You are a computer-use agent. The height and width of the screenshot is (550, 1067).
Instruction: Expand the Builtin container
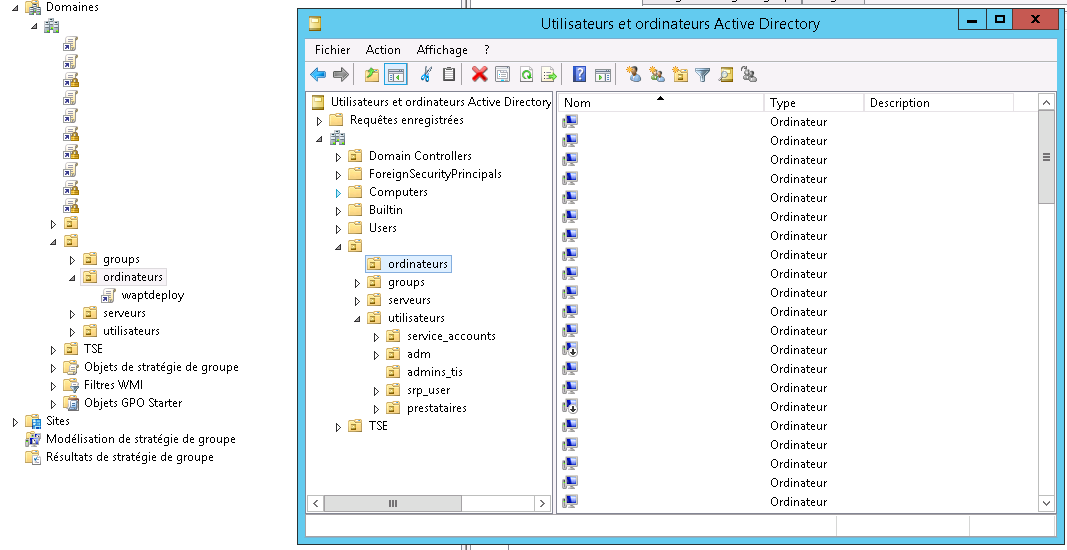coord(338,210)
